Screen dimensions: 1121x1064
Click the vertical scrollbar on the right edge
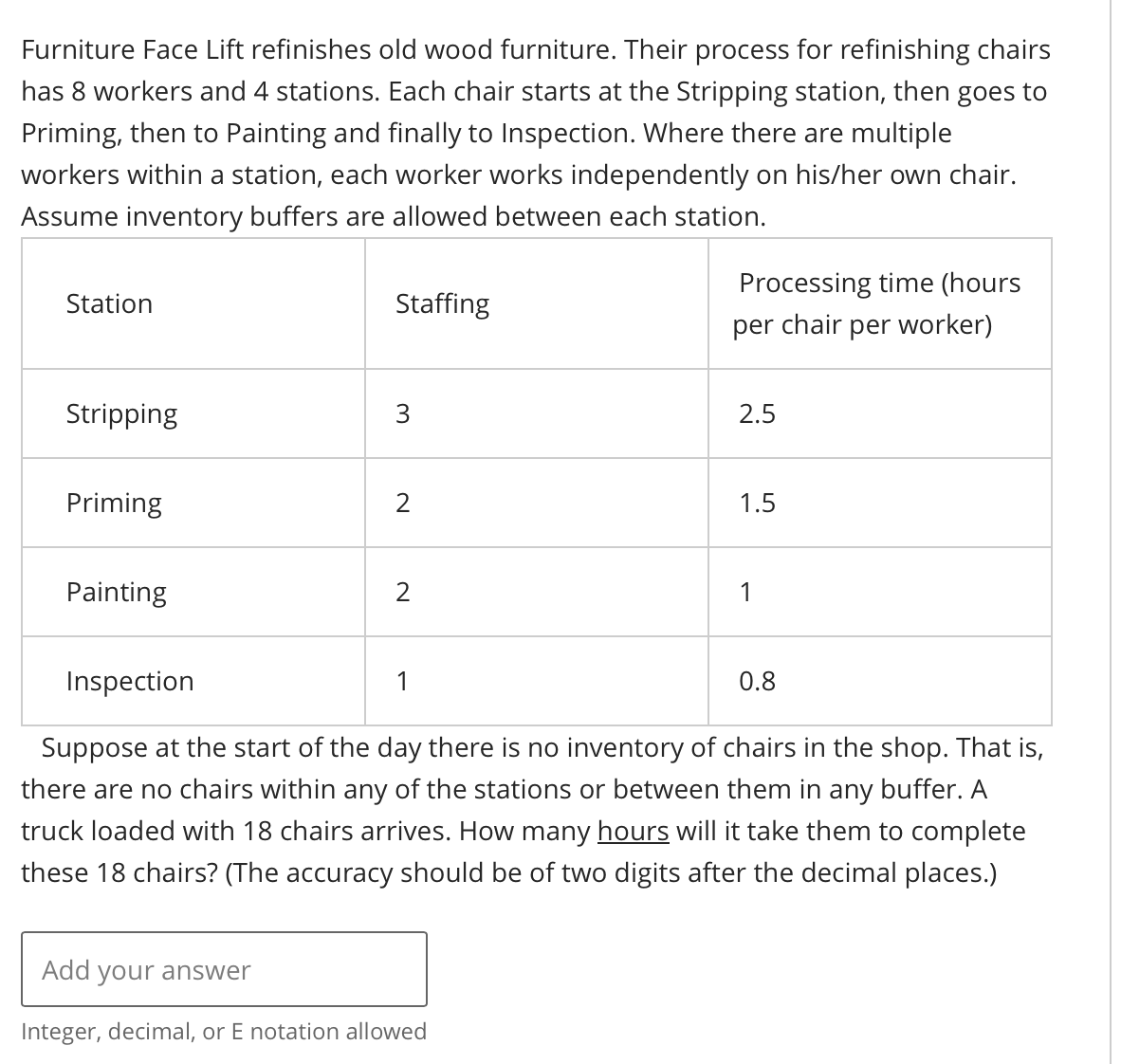[x=1112, y=531]
